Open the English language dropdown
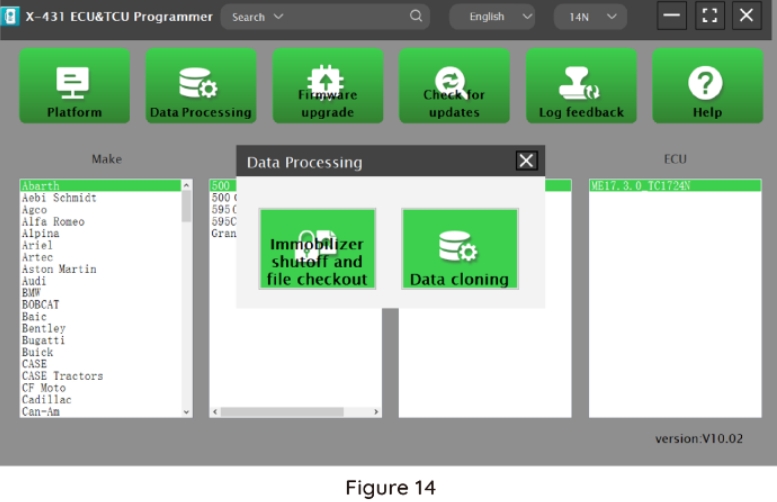The image size is (777, 502). (492, 17)
